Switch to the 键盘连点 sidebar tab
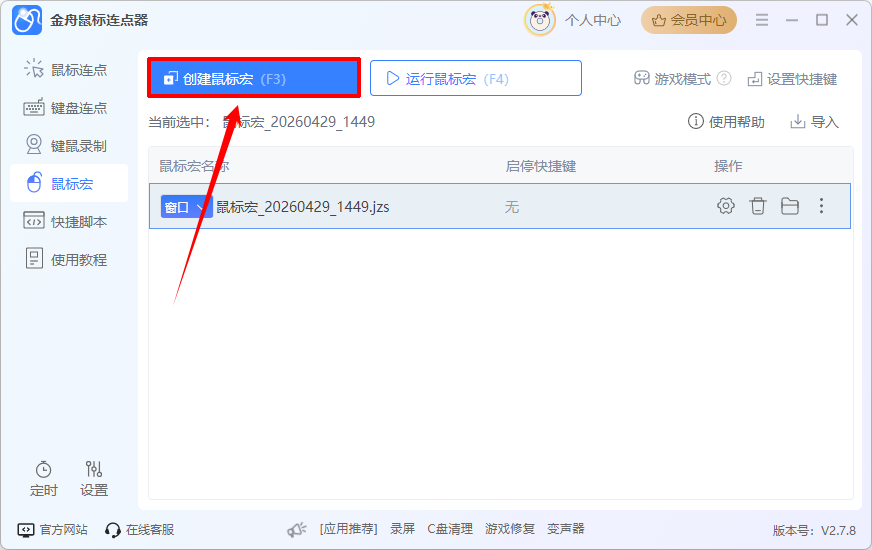 [69, 108]
